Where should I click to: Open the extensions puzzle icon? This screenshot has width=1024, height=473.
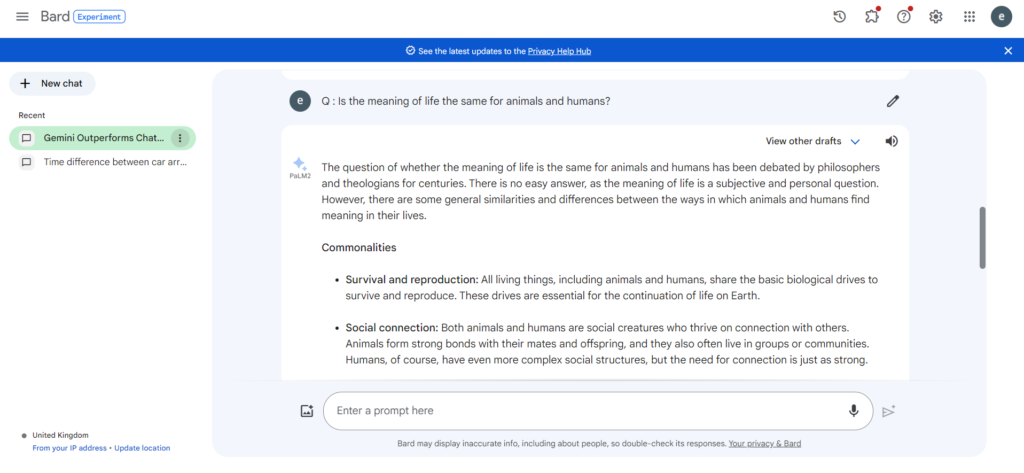coord(872,17)
